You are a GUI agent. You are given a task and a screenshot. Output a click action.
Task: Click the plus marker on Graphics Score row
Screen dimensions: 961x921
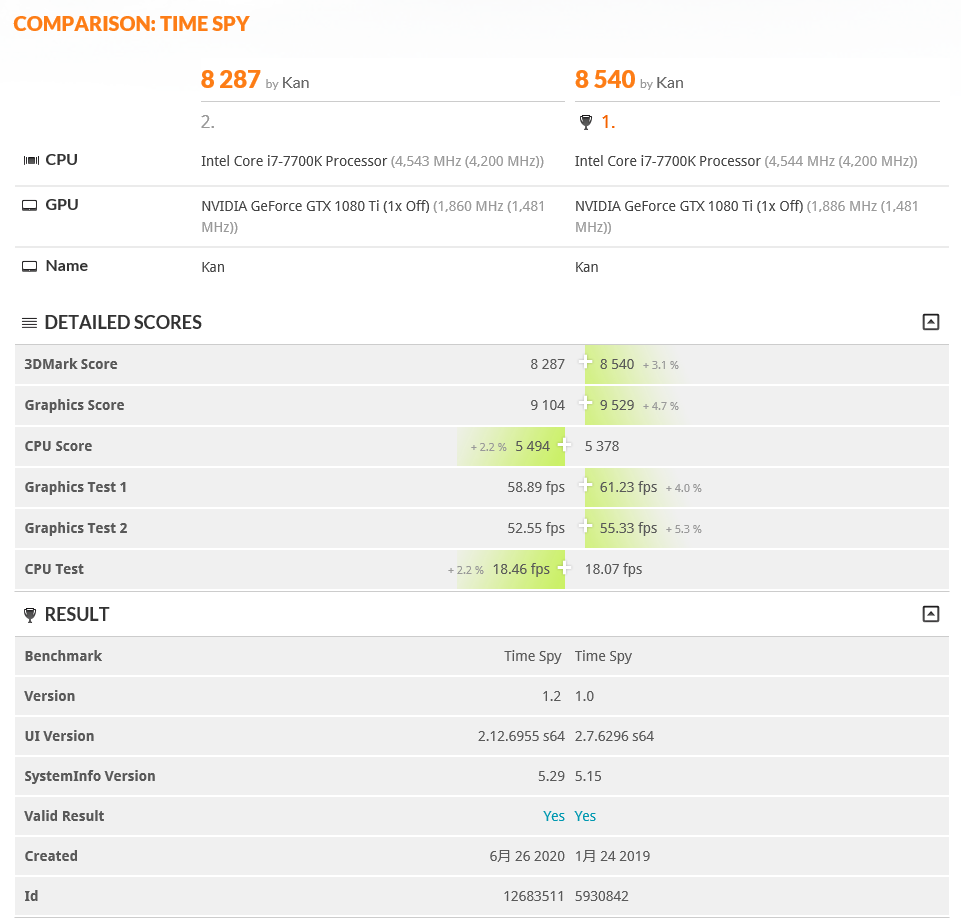tap(585, 403)
